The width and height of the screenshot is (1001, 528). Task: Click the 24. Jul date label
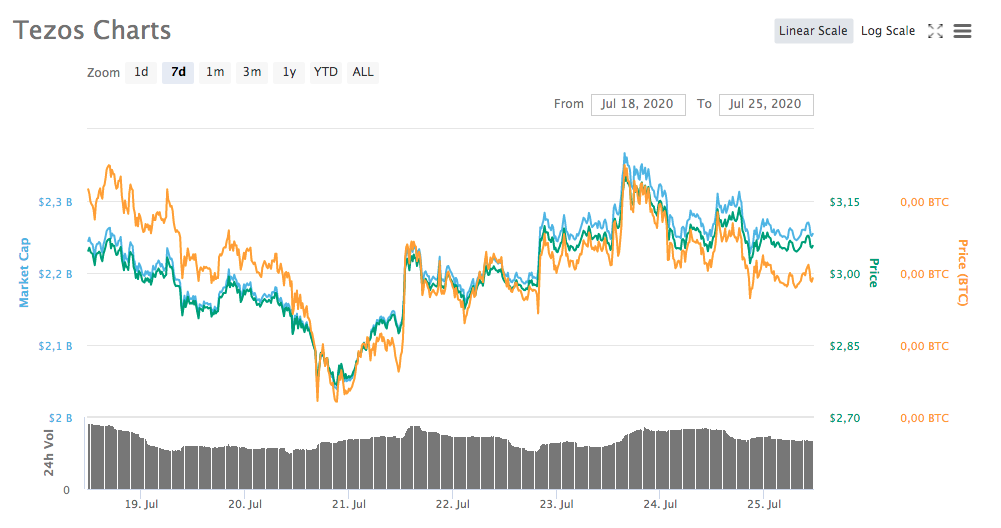pos(660,504)
